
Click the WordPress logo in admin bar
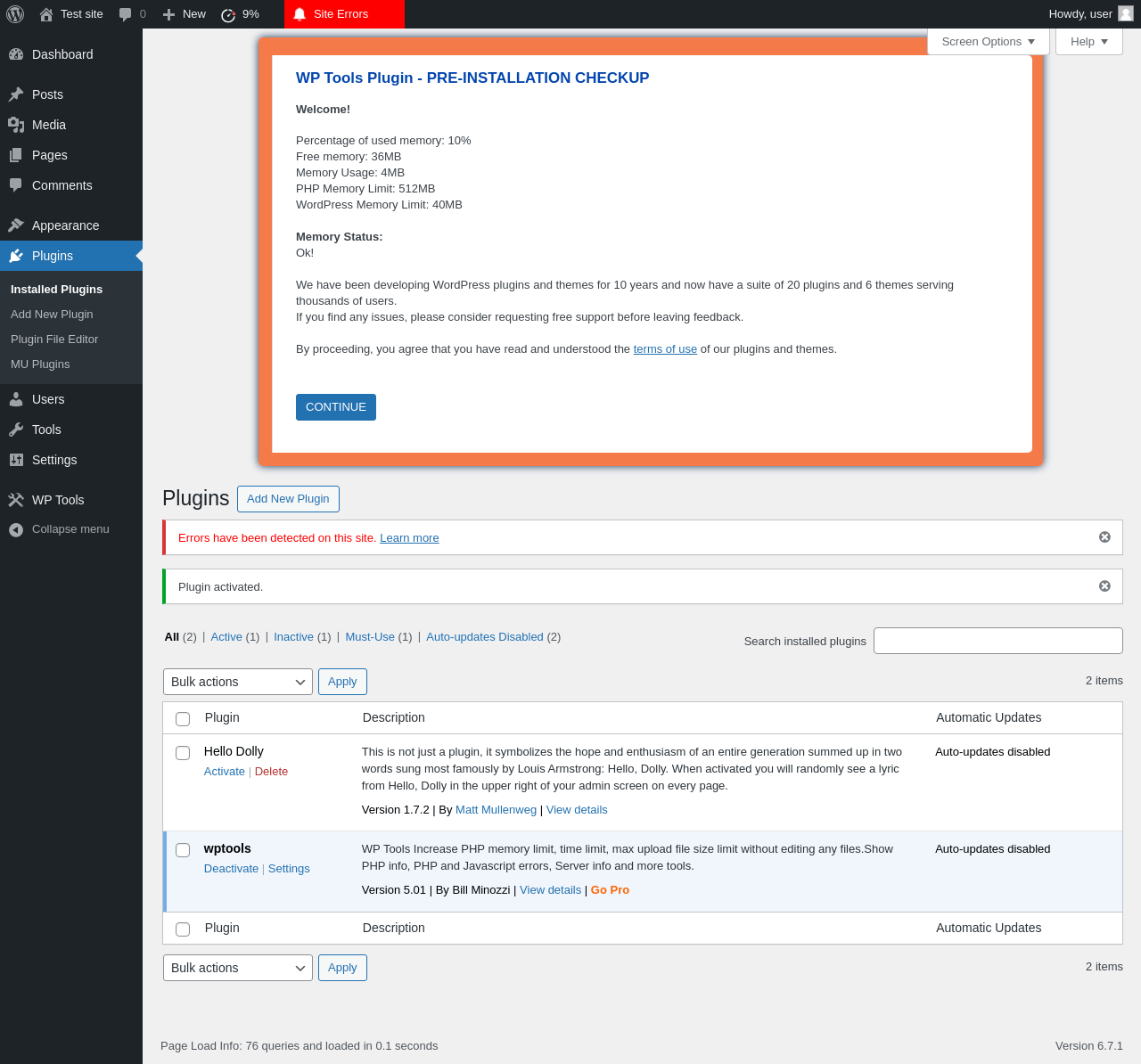point(15,14)
